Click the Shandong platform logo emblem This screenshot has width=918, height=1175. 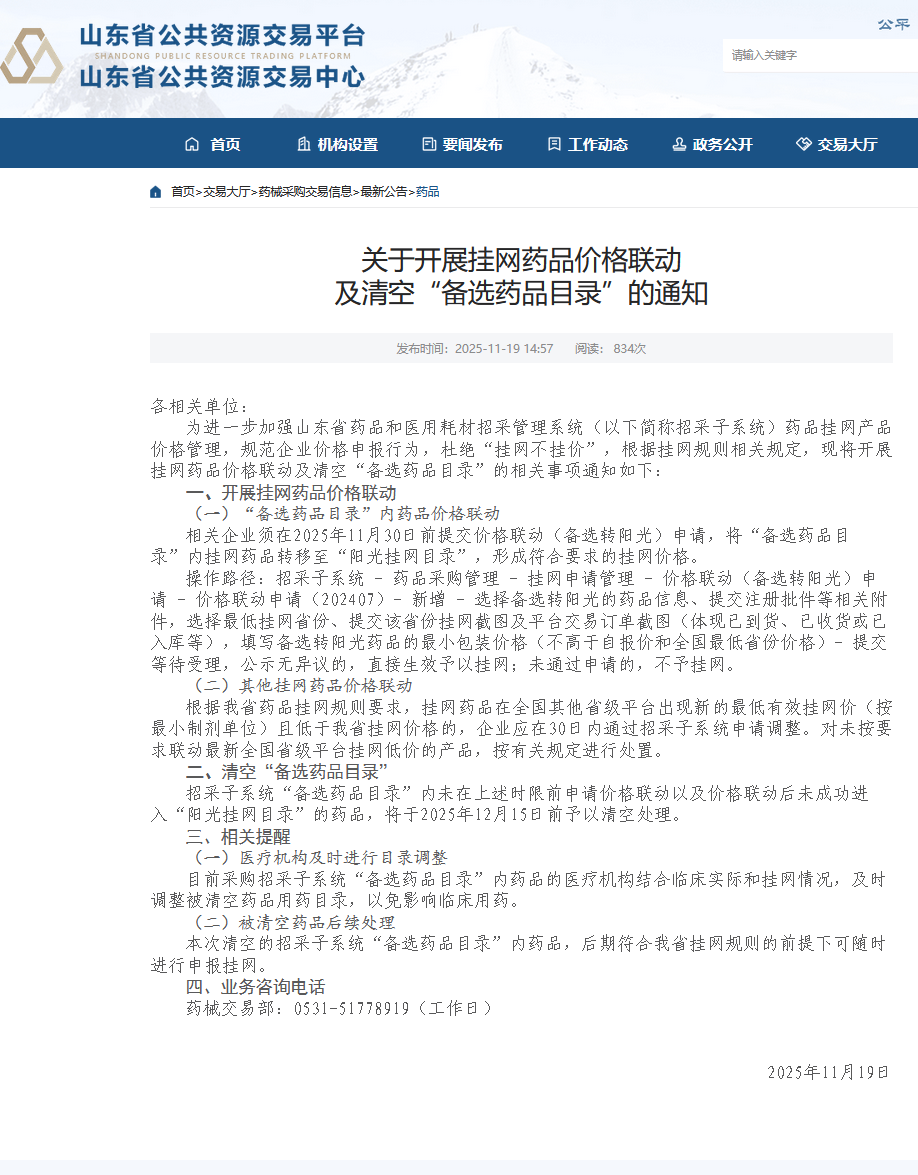point(32,57)
